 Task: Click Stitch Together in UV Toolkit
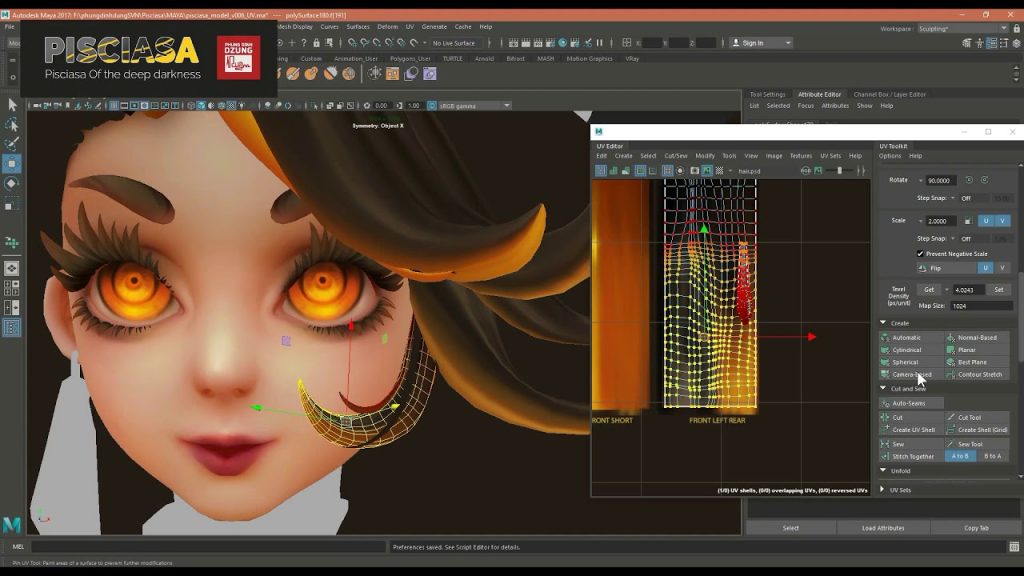pyautogui.click(x=911, y=456)
